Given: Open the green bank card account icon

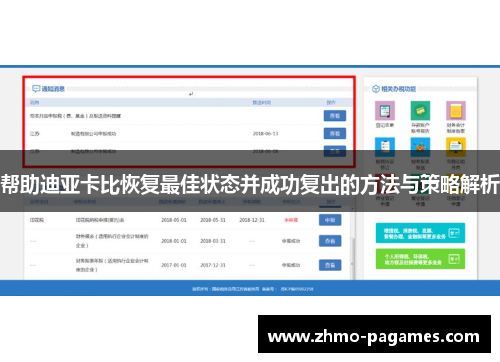Looking at the screenshot, I should [420, 111].
